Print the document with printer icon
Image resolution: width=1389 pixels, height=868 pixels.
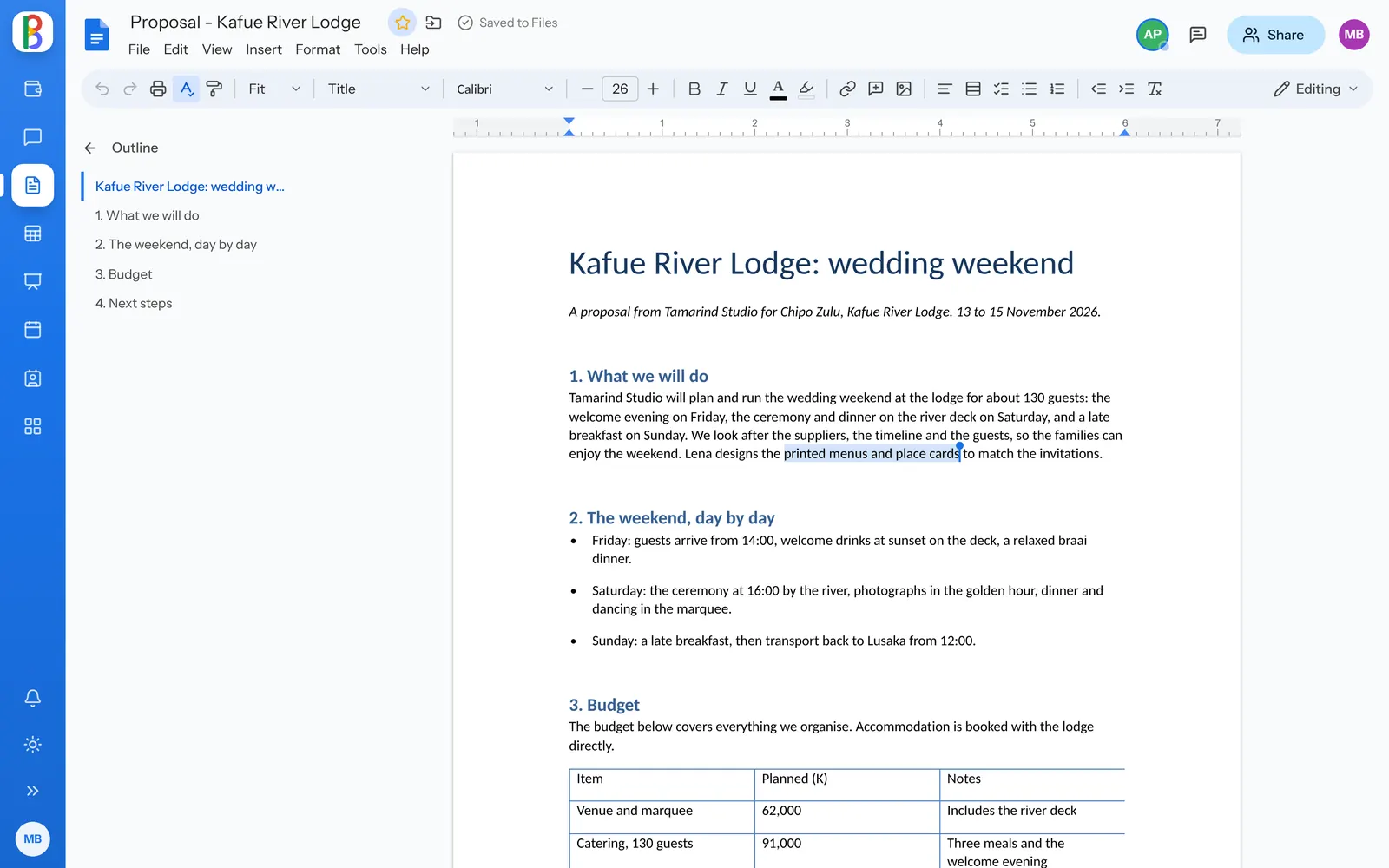(x=158, y=89)
